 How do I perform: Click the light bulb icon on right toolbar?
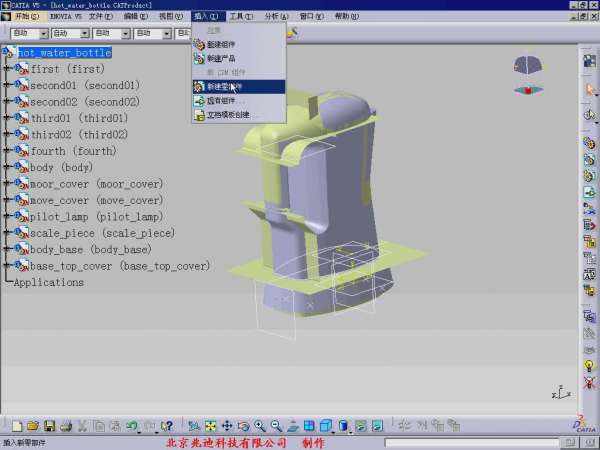pyautogui.click(x=589, y=366)
